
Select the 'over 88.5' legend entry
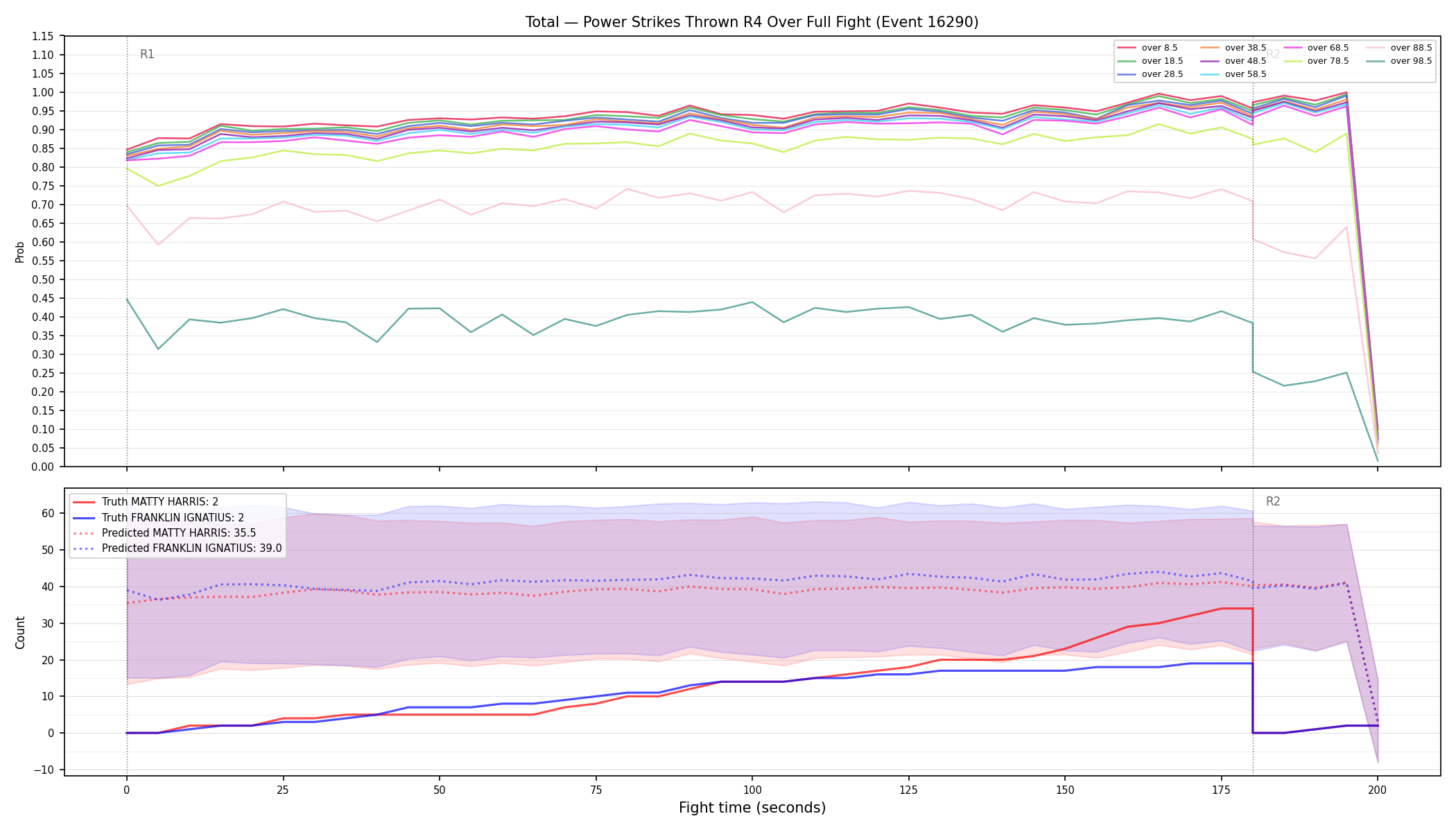pyautogui.click(x=1399, y=48)
